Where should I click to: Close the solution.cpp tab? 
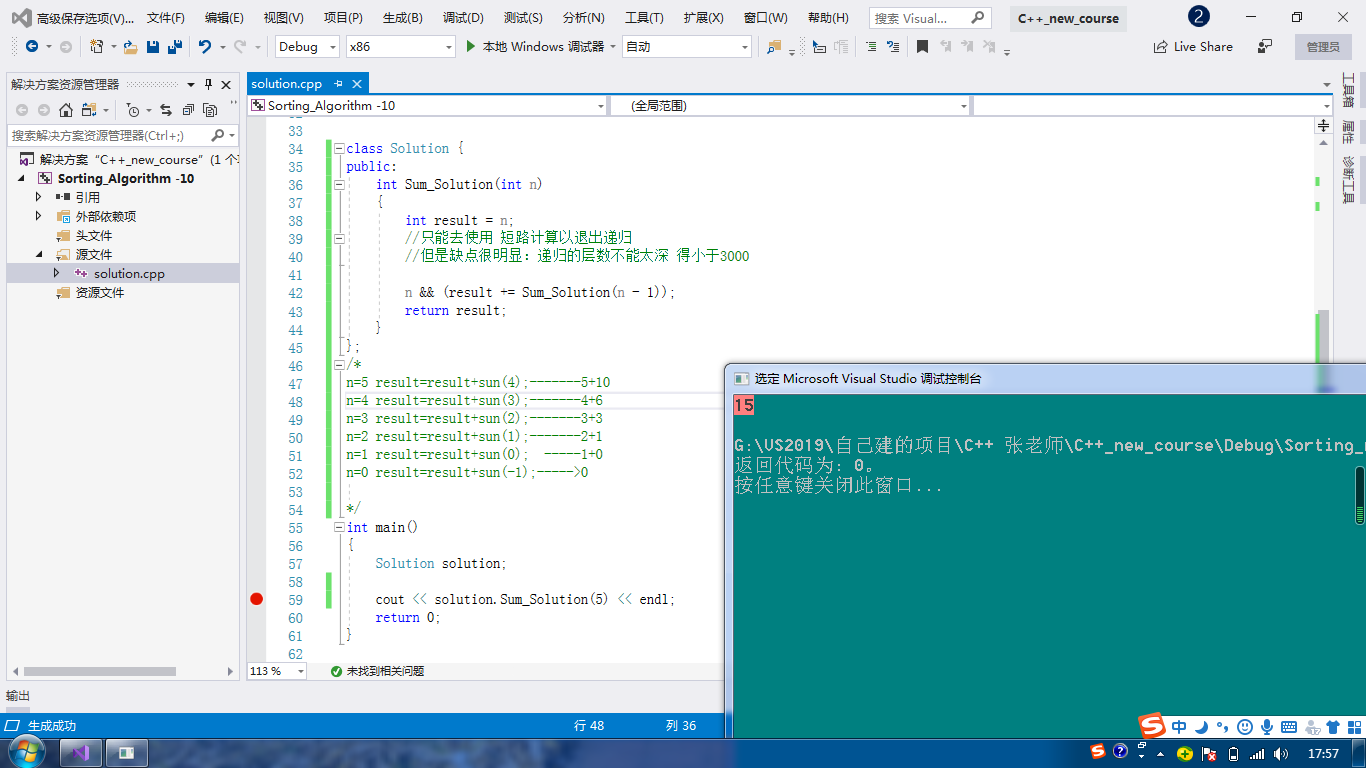[357, 84]
